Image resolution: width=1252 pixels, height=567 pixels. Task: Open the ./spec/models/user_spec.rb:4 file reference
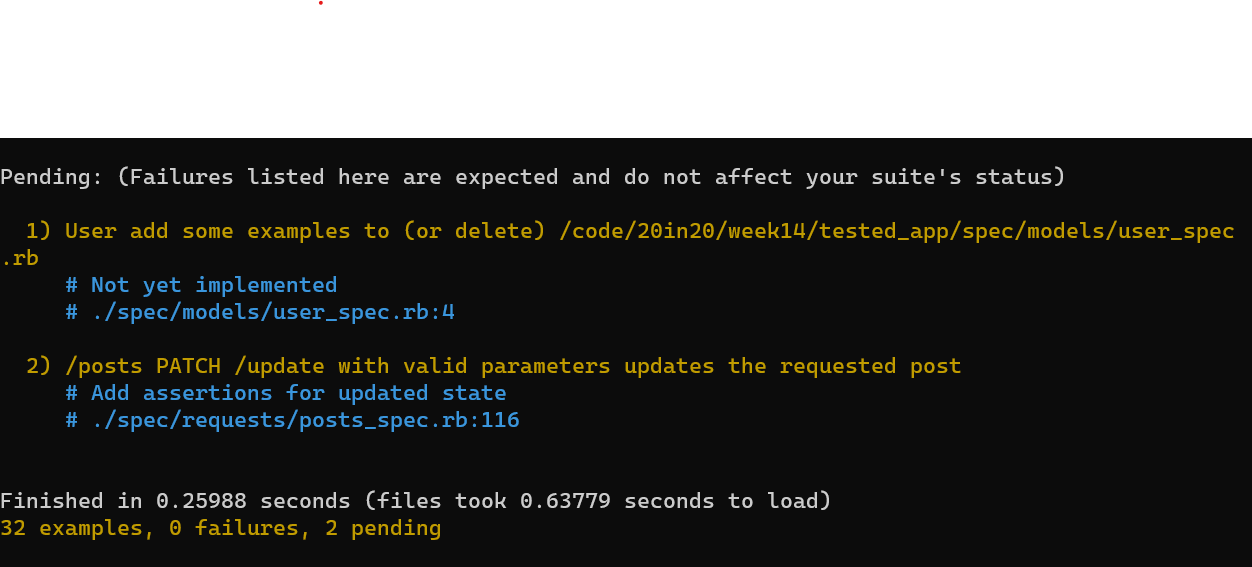pyautogui.click(x=260, y=312)
